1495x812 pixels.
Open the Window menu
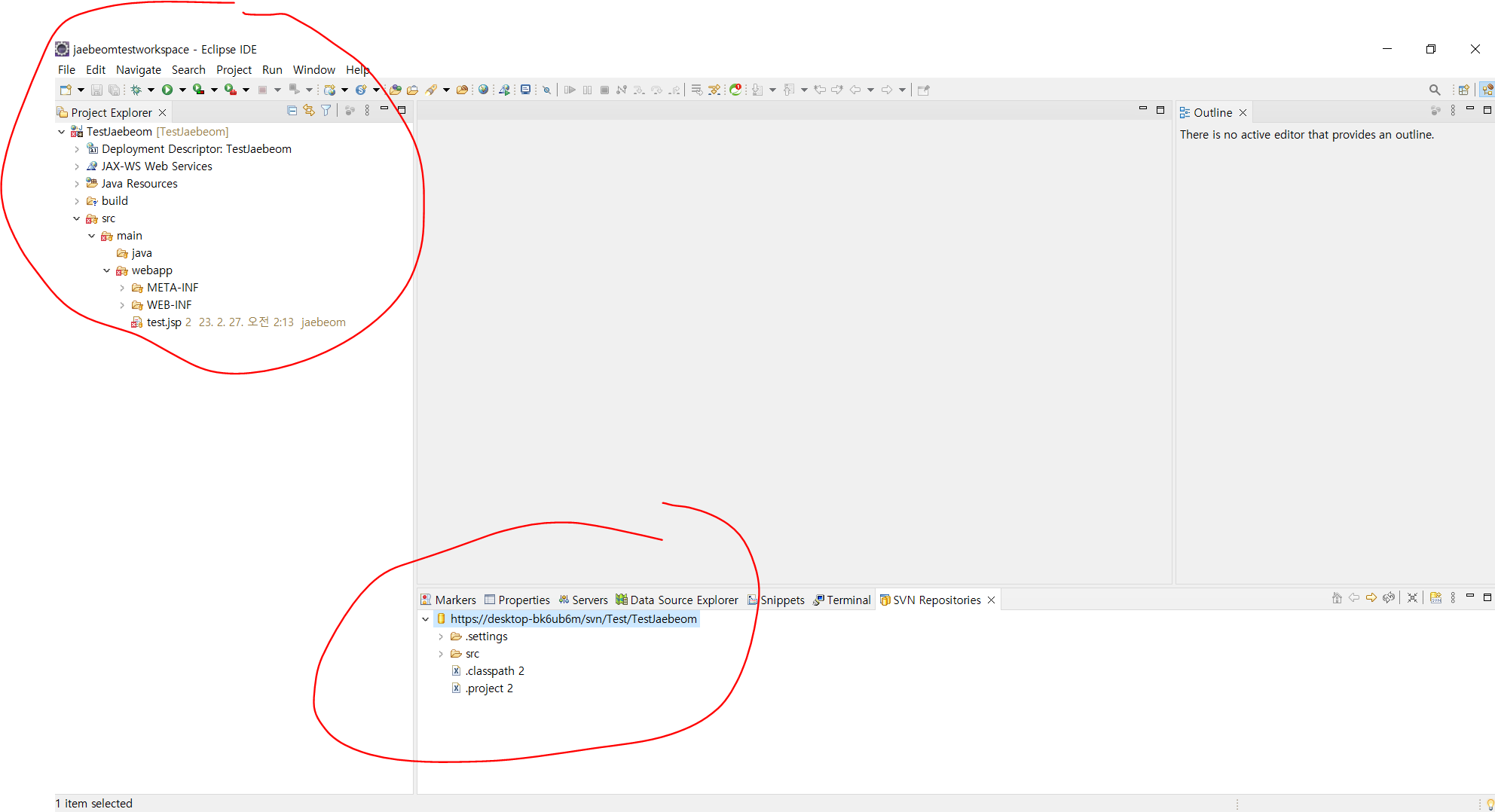pyautogui.click(x=314, y=70)
